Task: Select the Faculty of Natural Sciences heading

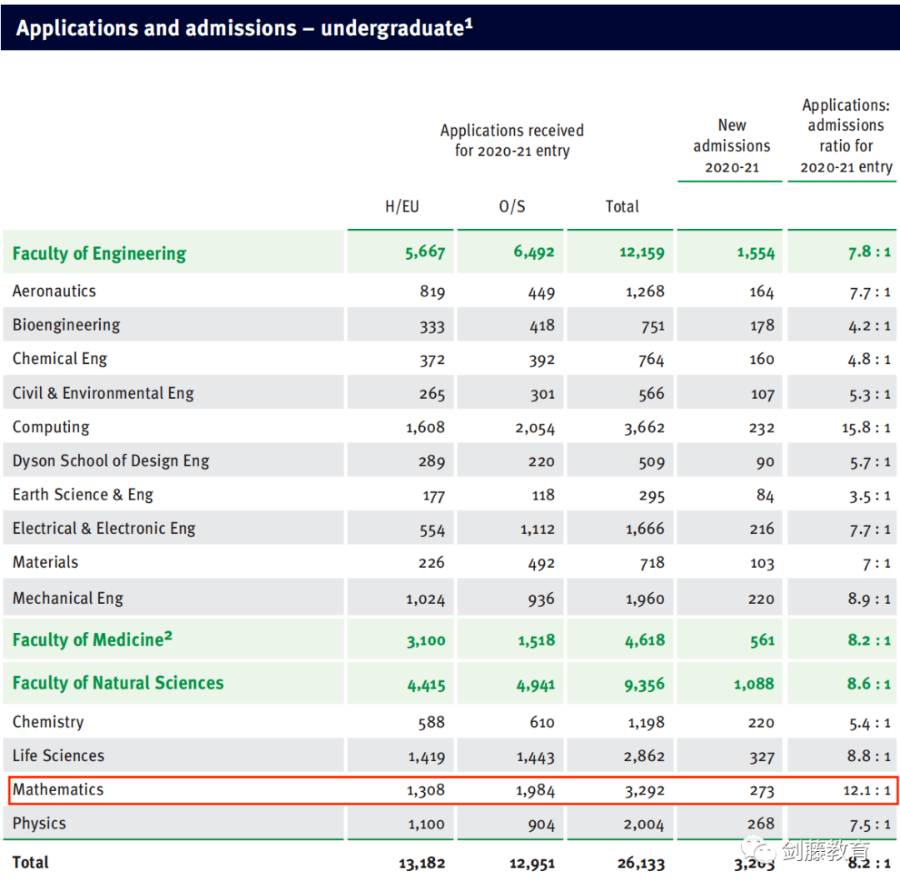Action: point(118,683)
